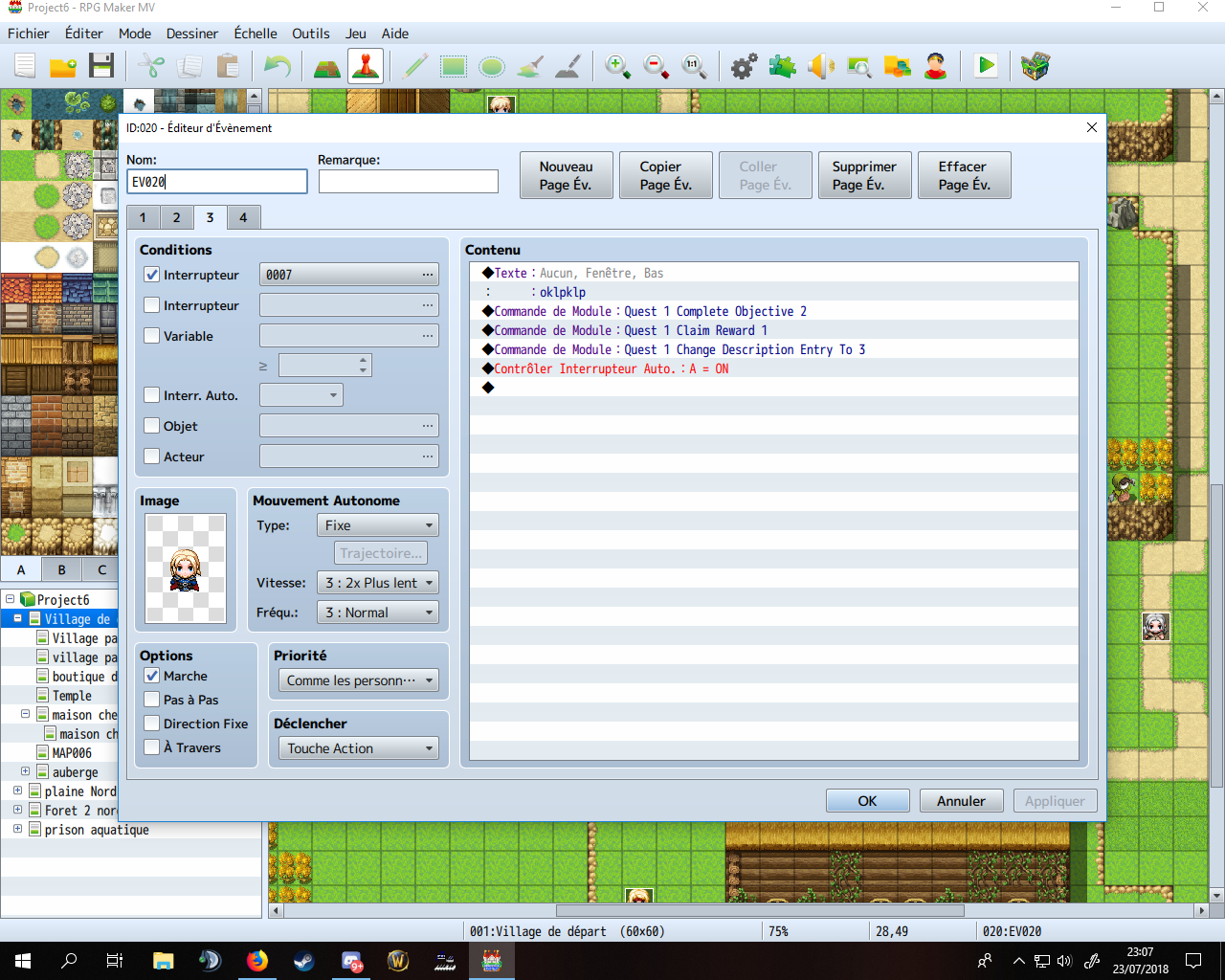
Task: Enable the Variable condition checkbox
Action: 151,336
